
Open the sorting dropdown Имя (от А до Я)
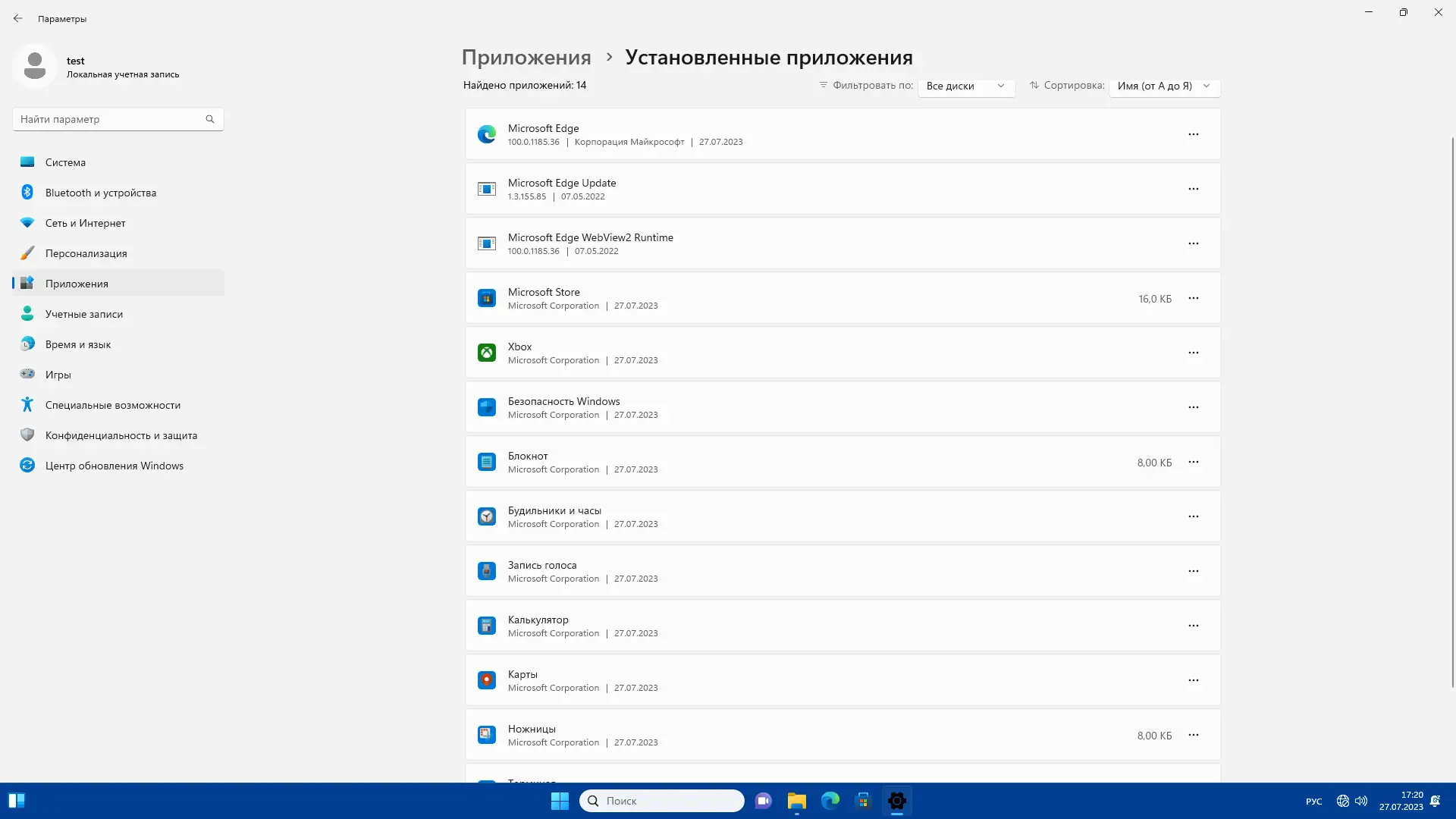point(1164,86)
